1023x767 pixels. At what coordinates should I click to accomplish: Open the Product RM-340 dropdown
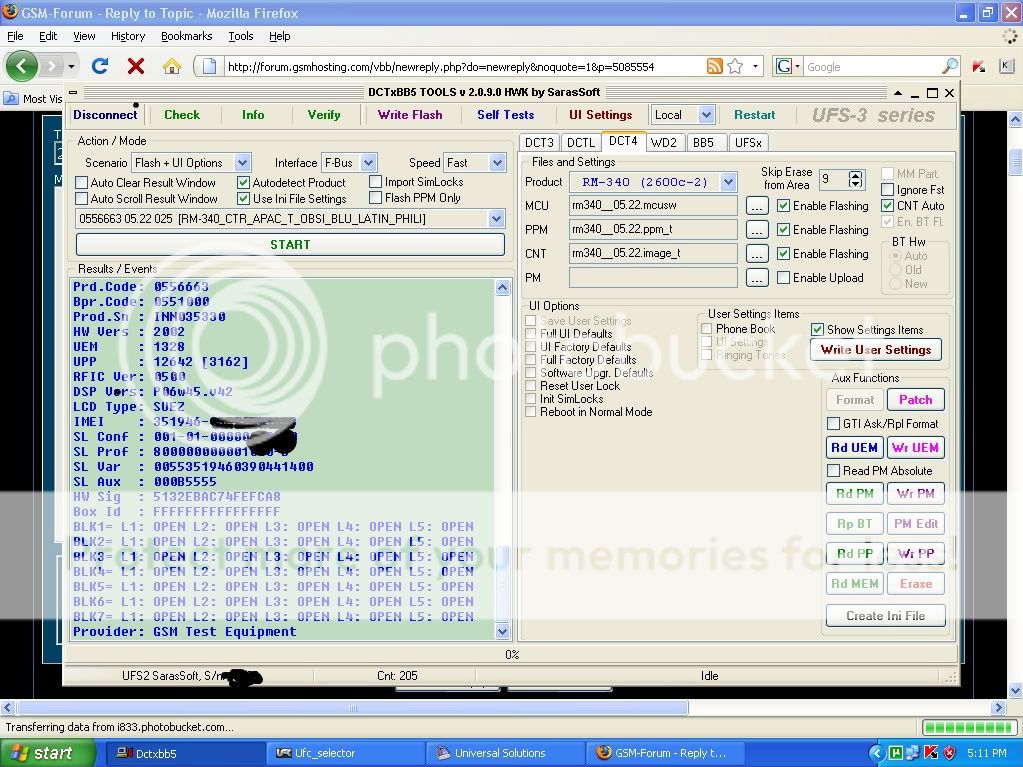coord(728,182)
